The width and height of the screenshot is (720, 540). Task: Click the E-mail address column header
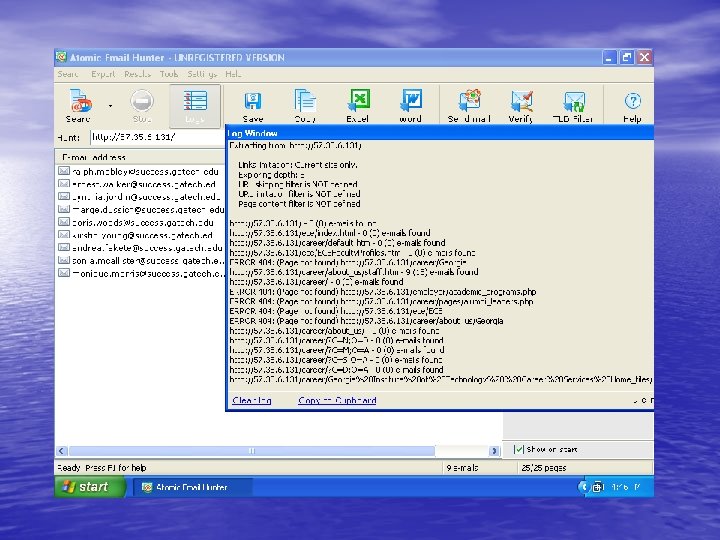(140, 157)
